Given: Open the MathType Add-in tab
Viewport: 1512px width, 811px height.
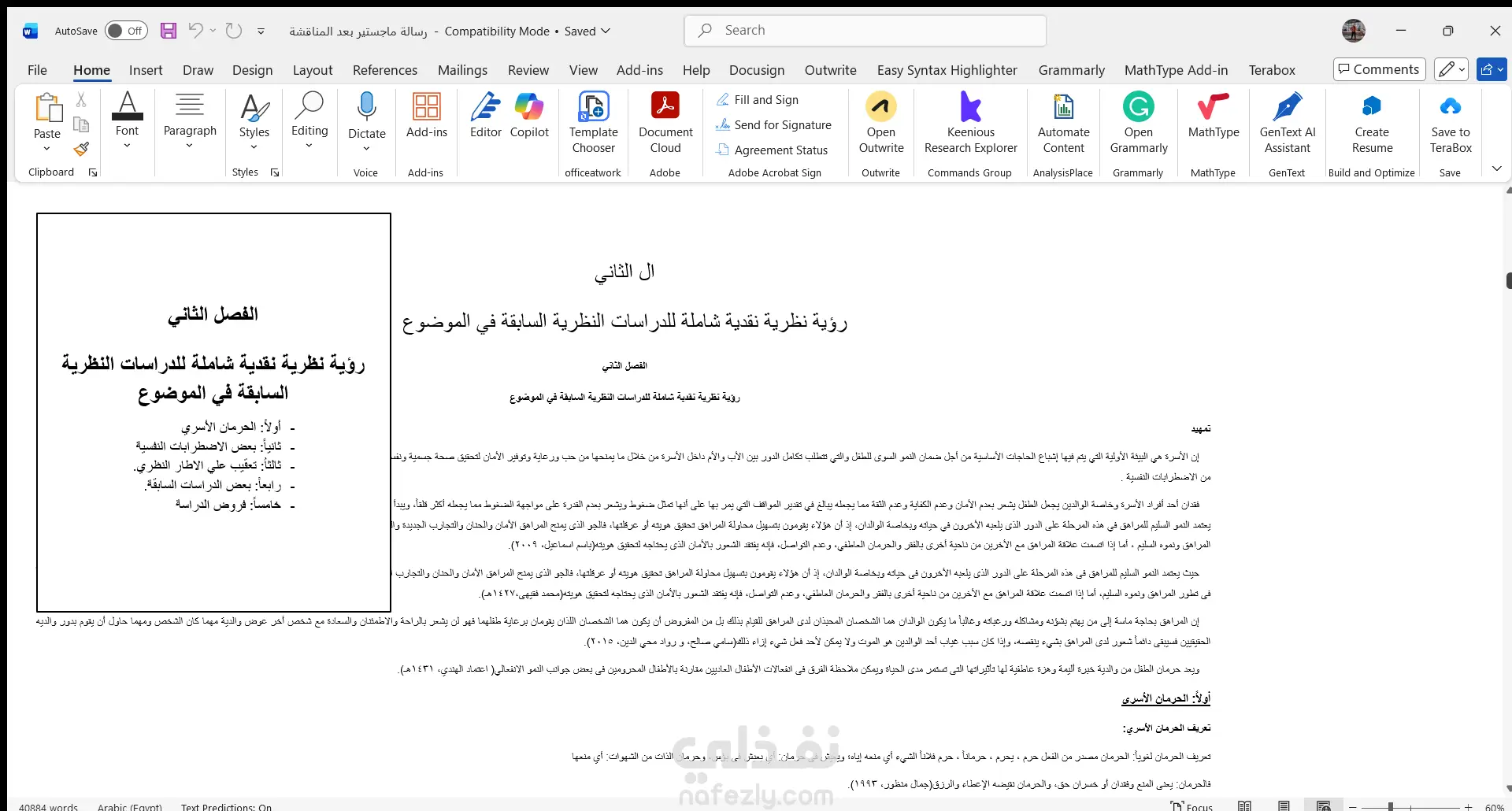Looking at the screenshot, I should coord(1176,70).
